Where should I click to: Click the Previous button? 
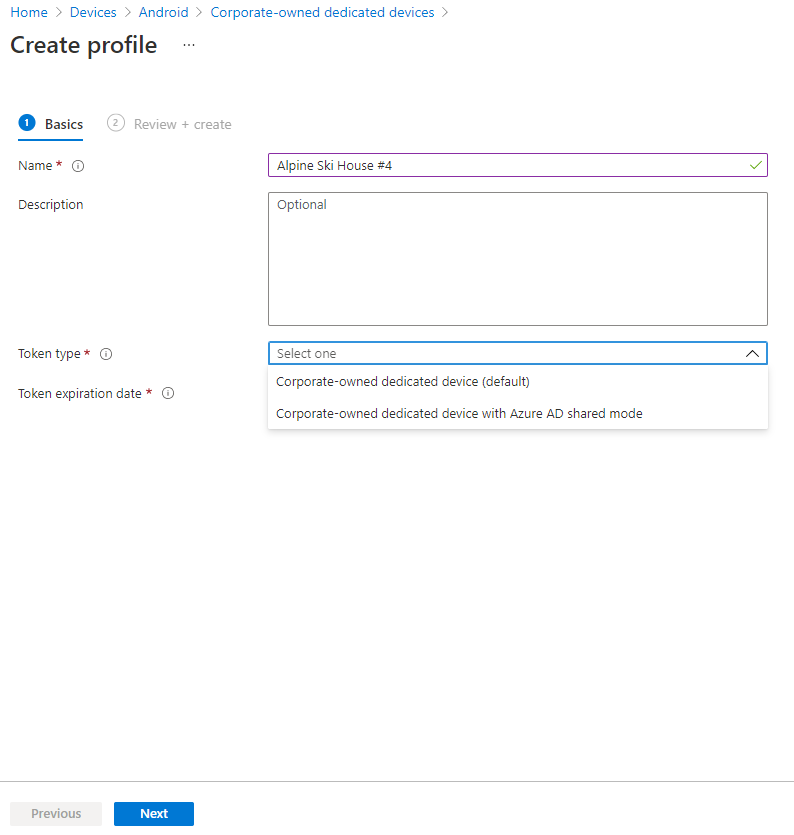click(x=55, y=813)
